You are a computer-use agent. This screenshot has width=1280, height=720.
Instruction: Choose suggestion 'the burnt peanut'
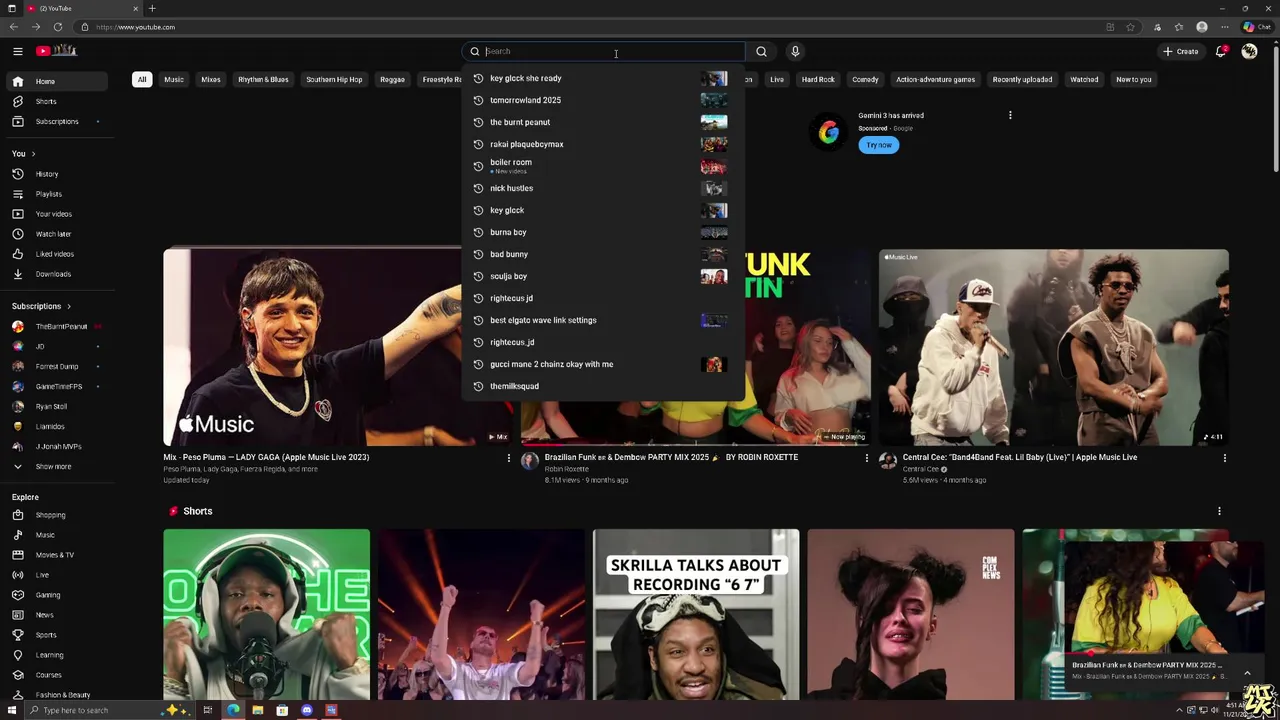604,122
